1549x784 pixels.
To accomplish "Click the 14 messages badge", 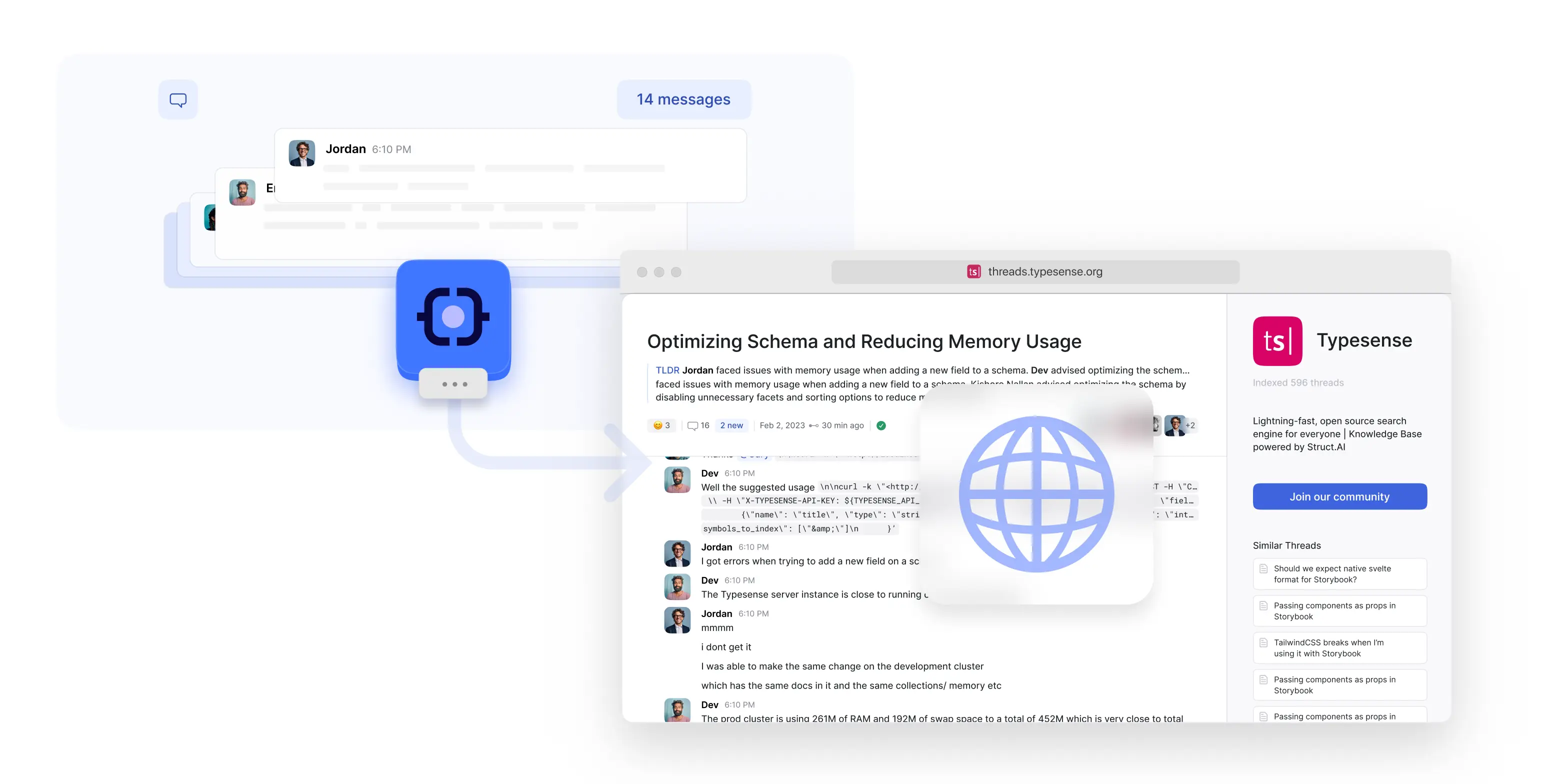I will (x=683, y=100).
